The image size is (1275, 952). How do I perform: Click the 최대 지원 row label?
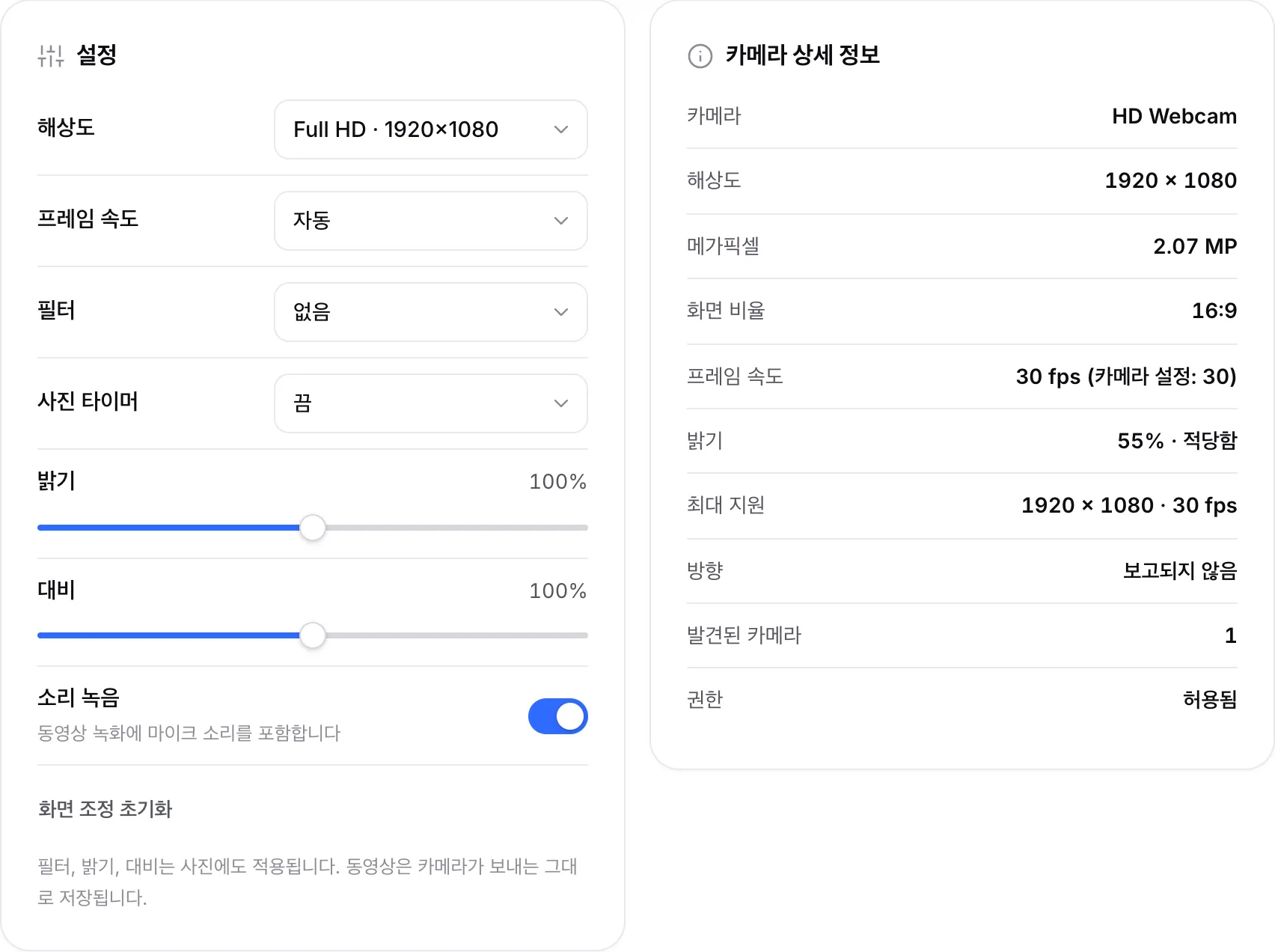coord(726,505)
